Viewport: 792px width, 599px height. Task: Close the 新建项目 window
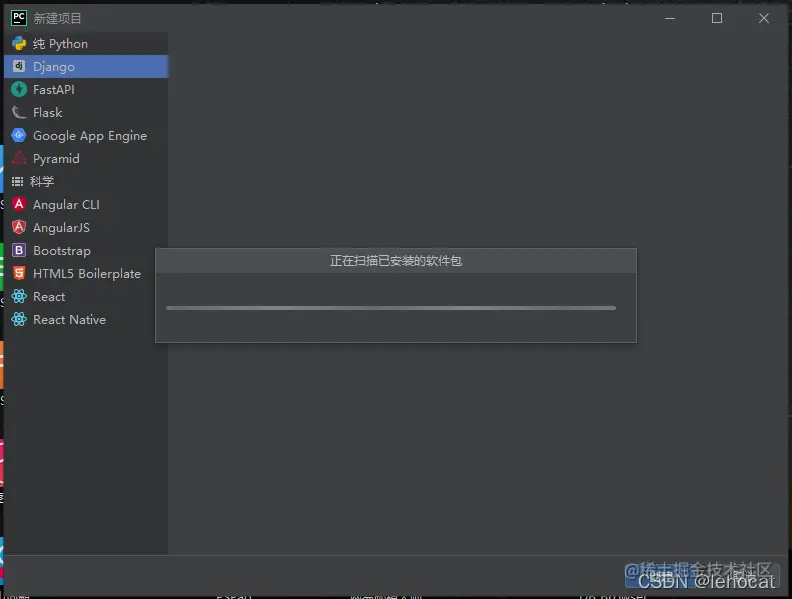click(764, 18)
